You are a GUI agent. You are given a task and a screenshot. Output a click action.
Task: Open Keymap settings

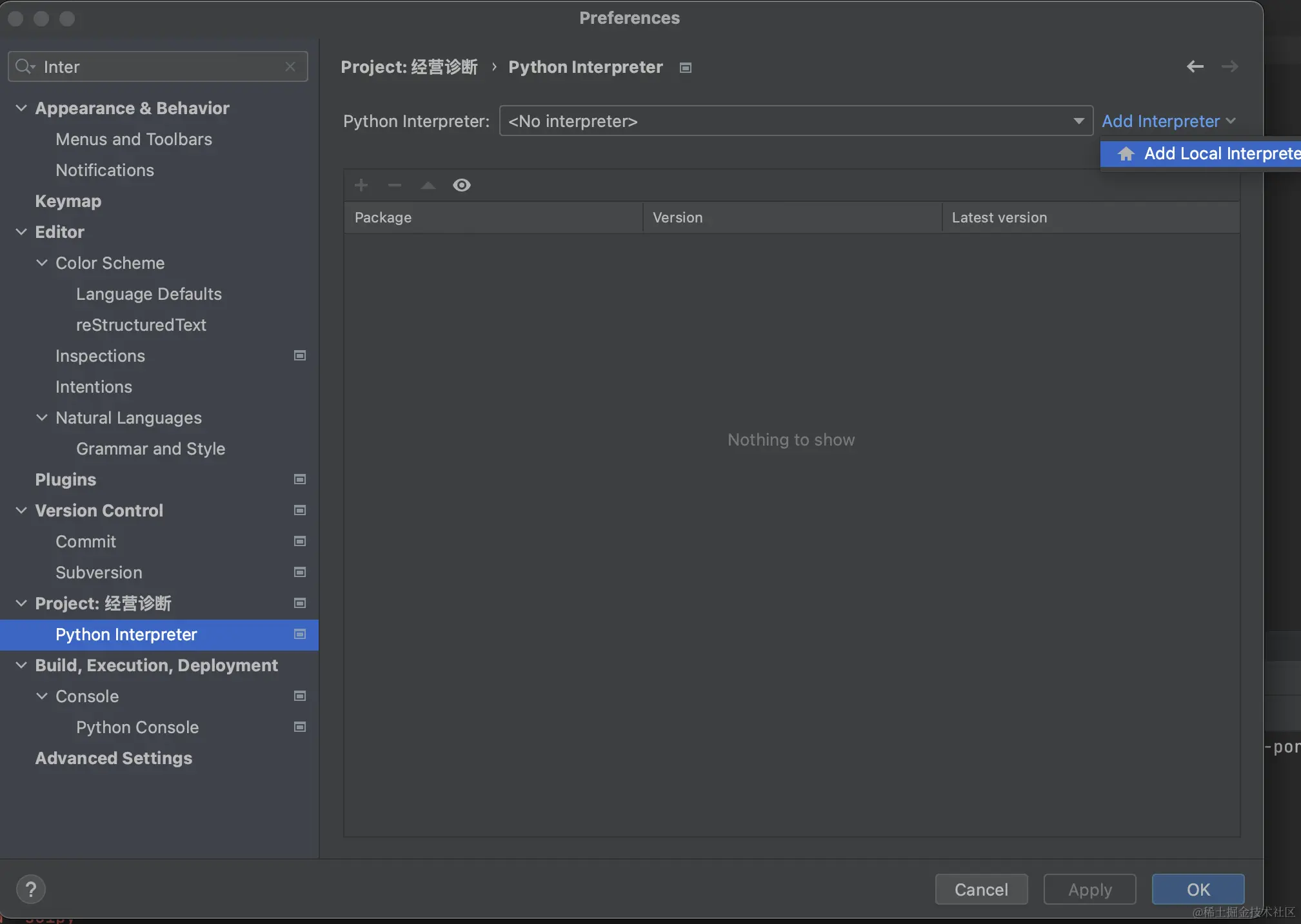point(68,201)
